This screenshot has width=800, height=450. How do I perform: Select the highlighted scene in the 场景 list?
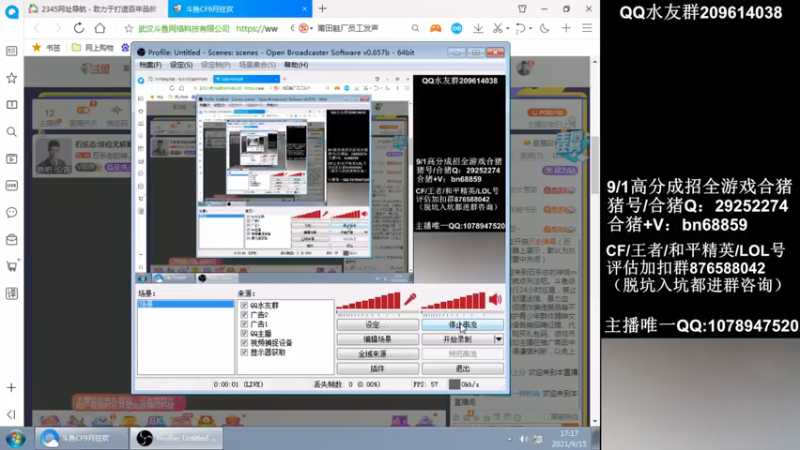click(x=186, y=304)
